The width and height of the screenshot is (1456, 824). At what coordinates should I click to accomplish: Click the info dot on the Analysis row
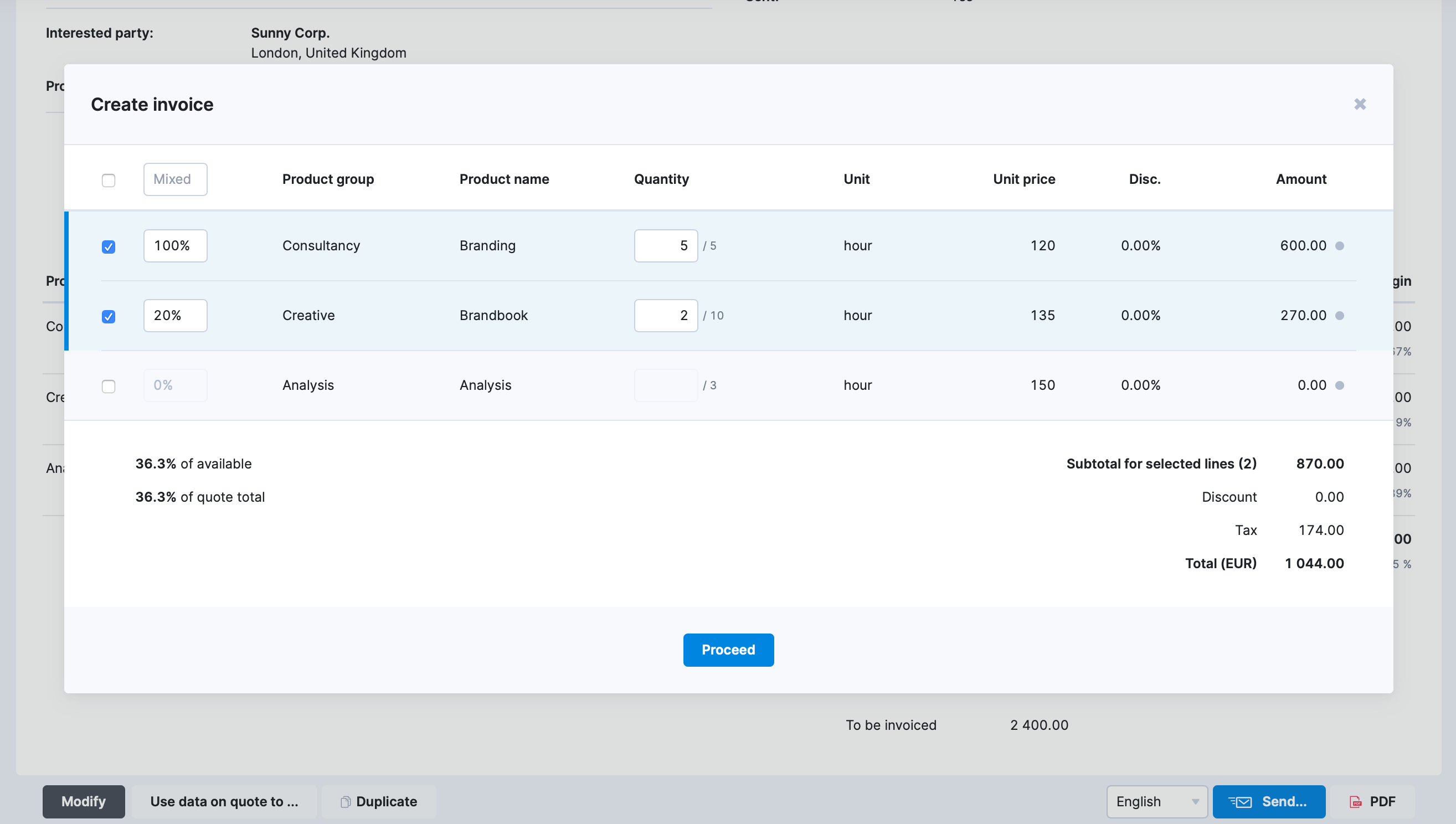click(1340, 385)
